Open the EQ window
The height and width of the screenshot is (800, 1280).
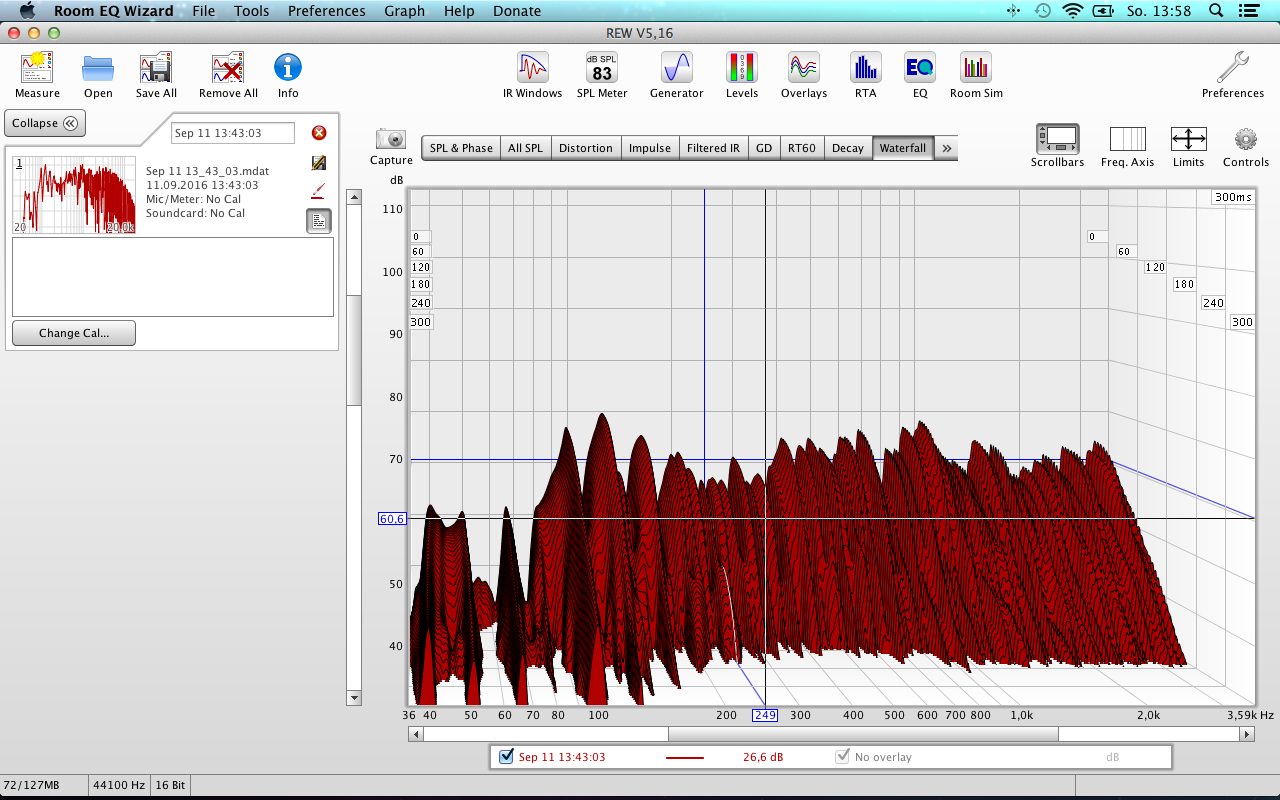coord(920,75)
